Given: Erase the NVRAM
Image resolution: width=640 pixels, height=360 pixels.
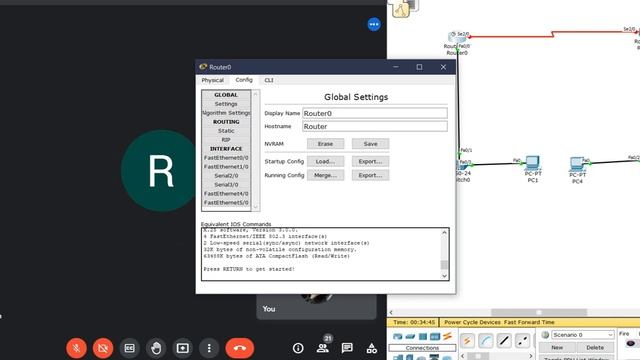Looking at the screenshot, I should tap(325, 144).
